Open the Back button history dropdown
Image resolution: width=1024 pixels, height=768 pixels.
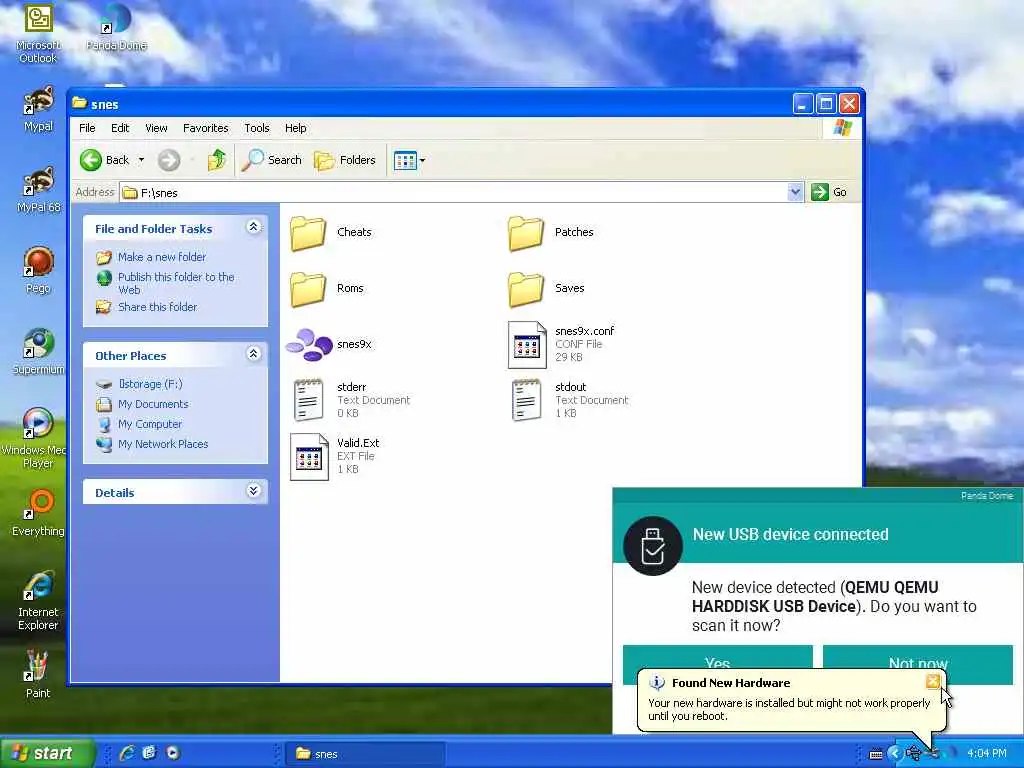[x=141, y=160]
